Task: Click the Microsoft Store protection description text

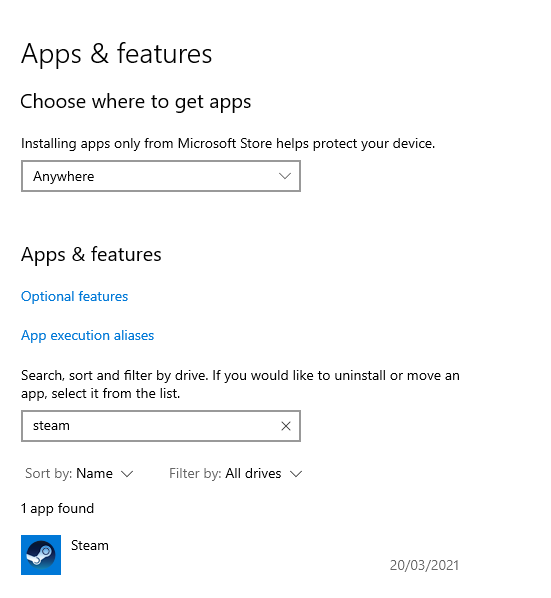Action: coord(228,143)
